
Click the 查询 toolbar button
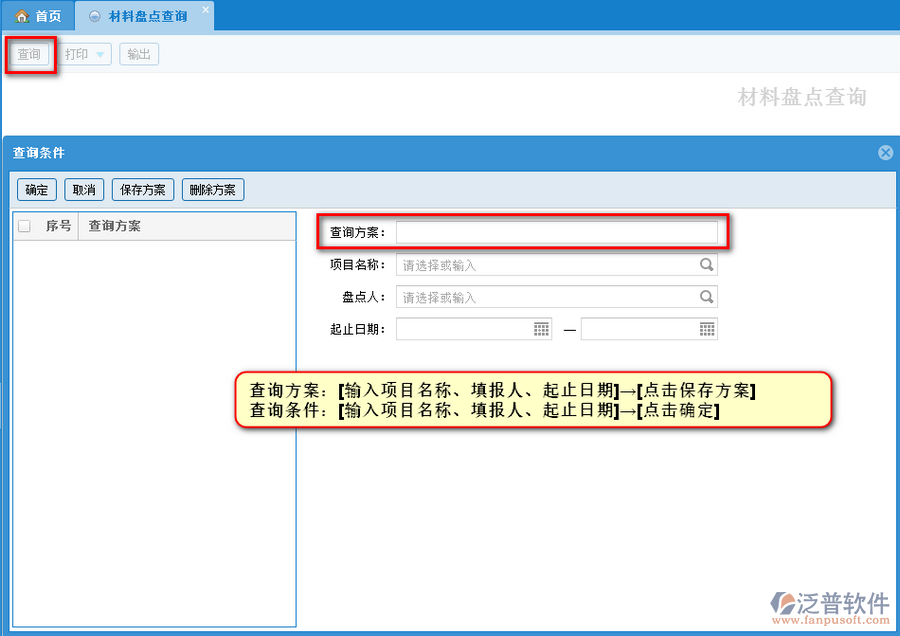coord(29,54)
